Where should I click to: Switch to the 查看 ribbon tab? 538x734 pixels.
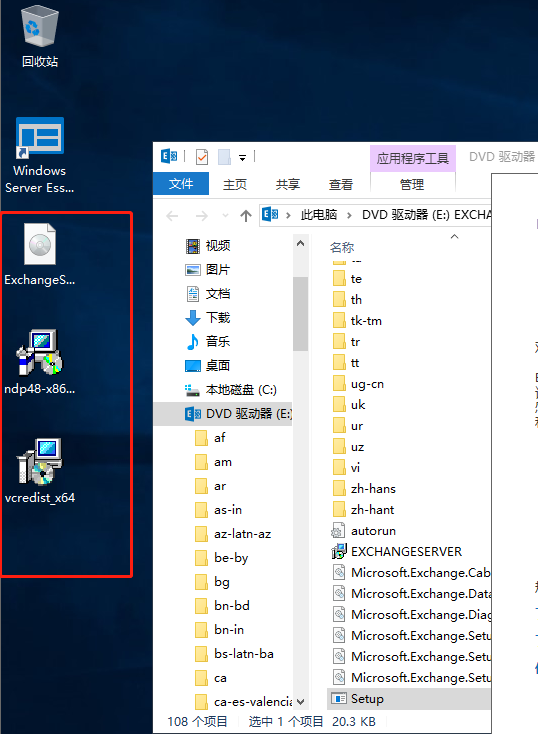coord(340,184)
